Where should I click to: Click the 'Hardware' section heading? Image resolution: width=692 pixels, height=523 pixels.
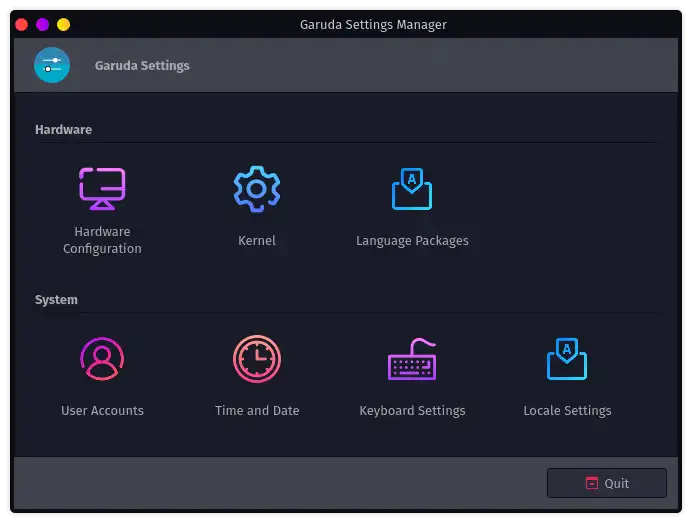point(64,129)
